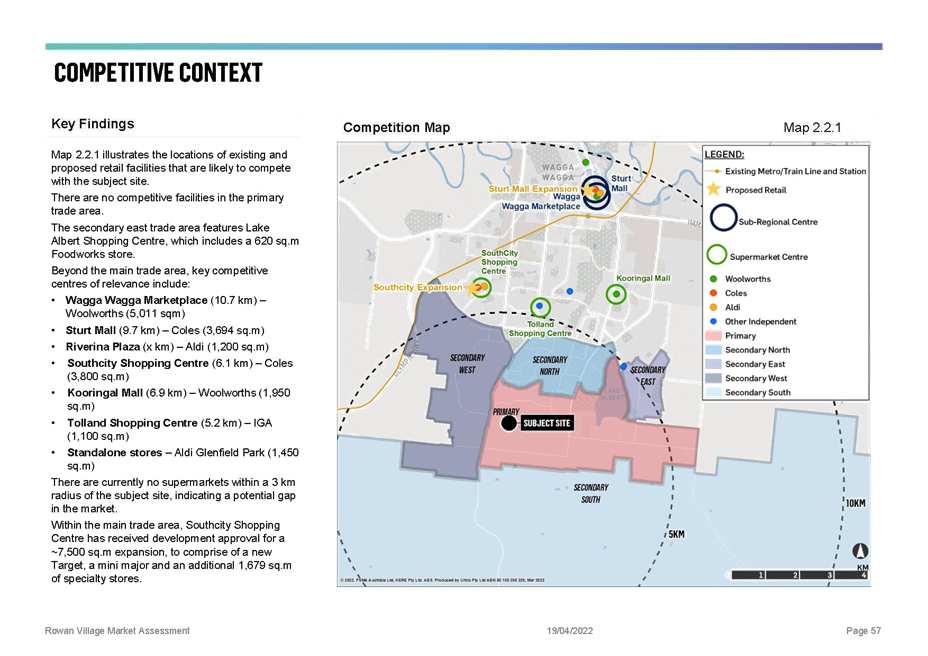
Task: Click the Southcity Expansion star marker
Action: 472,288
